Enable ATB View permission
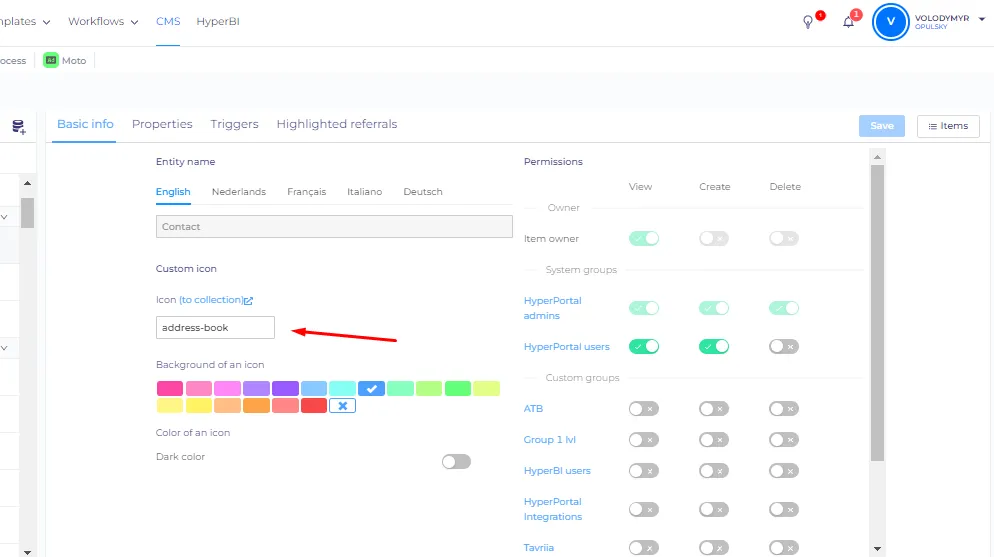Image resolution: width=994 pixels, height=557 pixels. (643, 409)
